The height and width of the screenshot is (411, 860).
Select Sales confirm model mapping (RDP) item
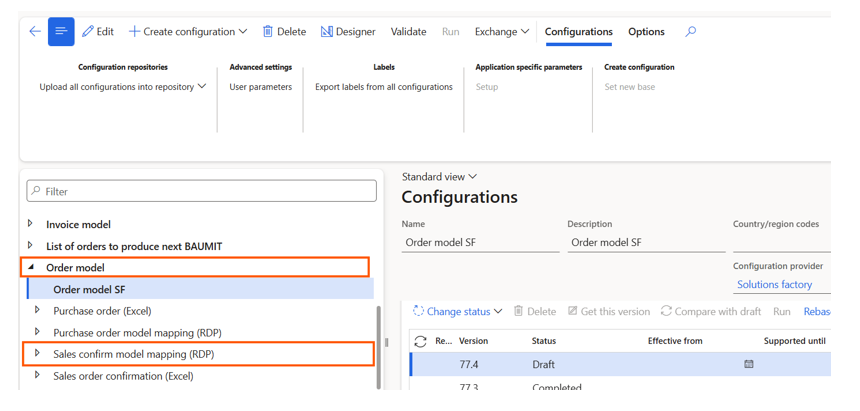point(134,354)
